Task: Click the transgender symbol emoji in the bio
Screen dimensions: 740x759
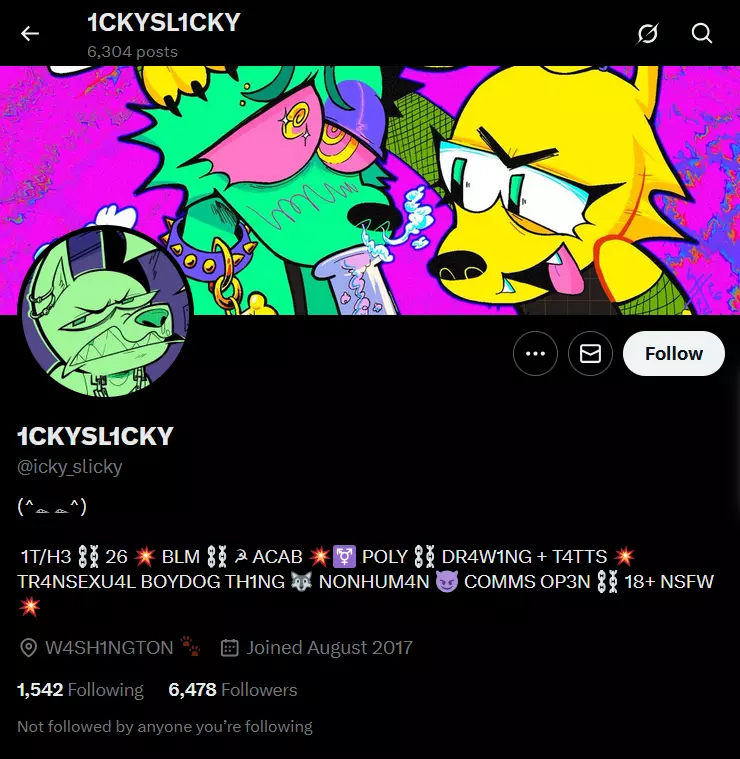Action: coord(344,557)
